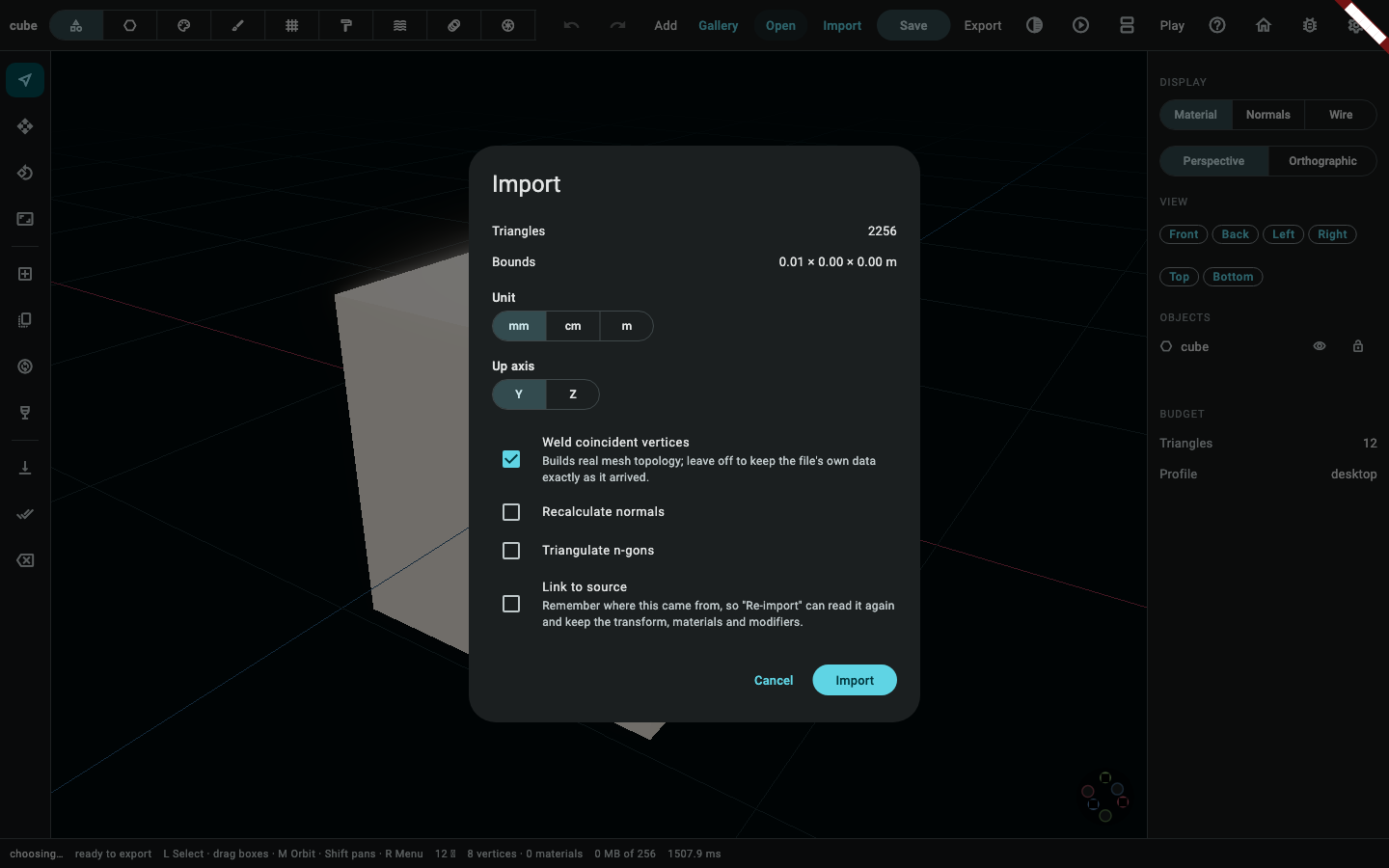Click the circled play icon

click(1081, 26)
